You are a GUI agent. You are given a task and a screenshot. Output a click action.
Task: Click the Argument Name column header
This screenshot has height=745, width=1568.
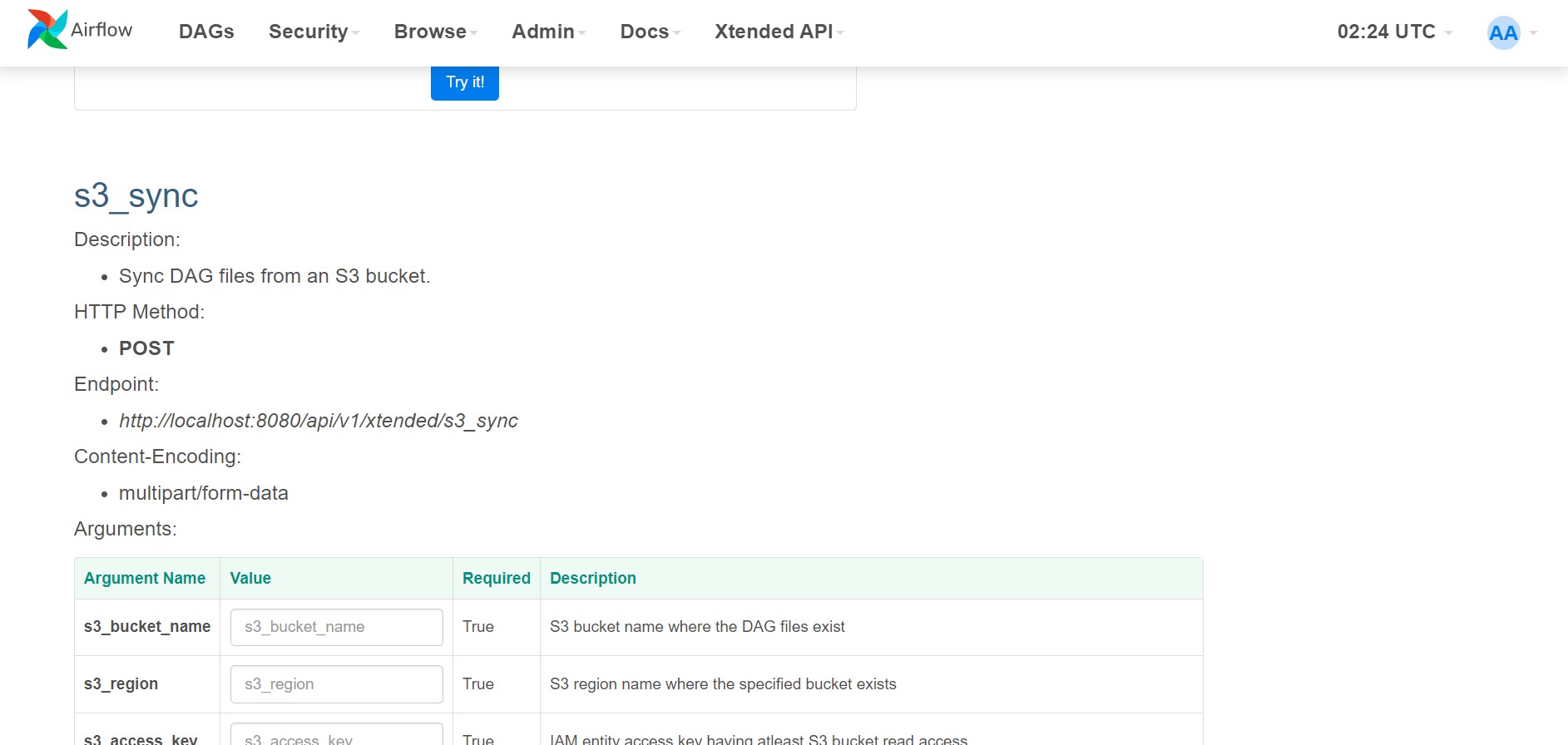[x=145, y=578]
